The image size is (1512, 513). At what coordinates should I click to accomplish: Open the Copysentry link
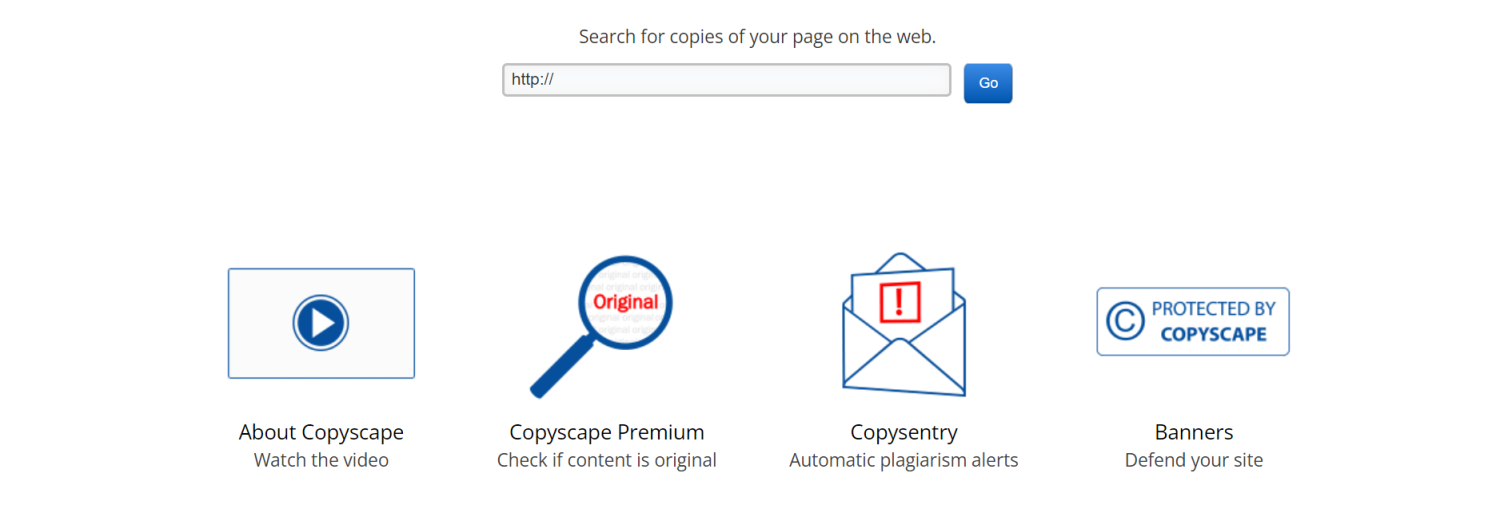[x=904, y=432]
